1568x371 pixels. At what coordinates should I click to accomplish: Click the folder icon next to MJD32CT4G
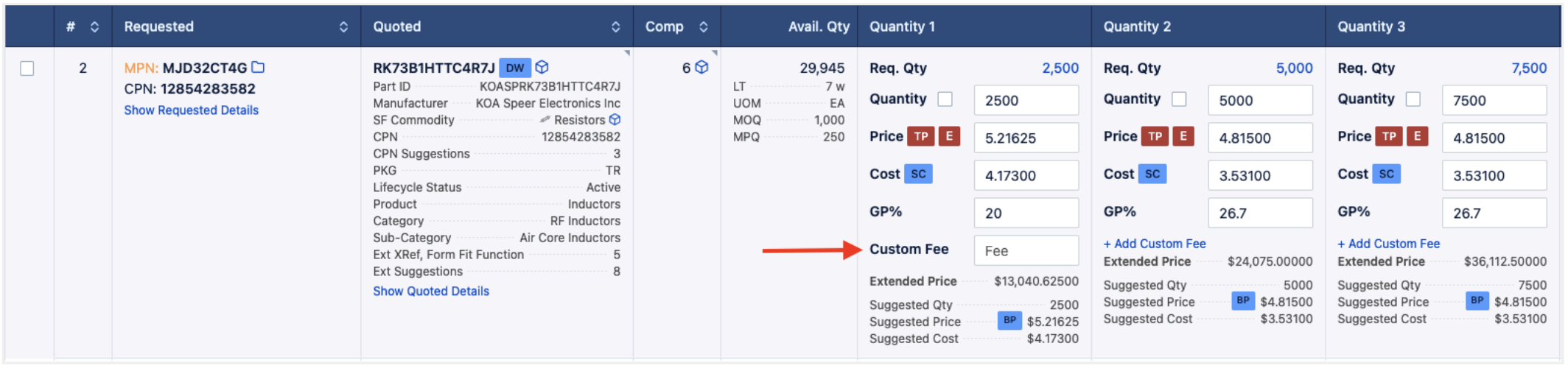[x=258, y=68]
